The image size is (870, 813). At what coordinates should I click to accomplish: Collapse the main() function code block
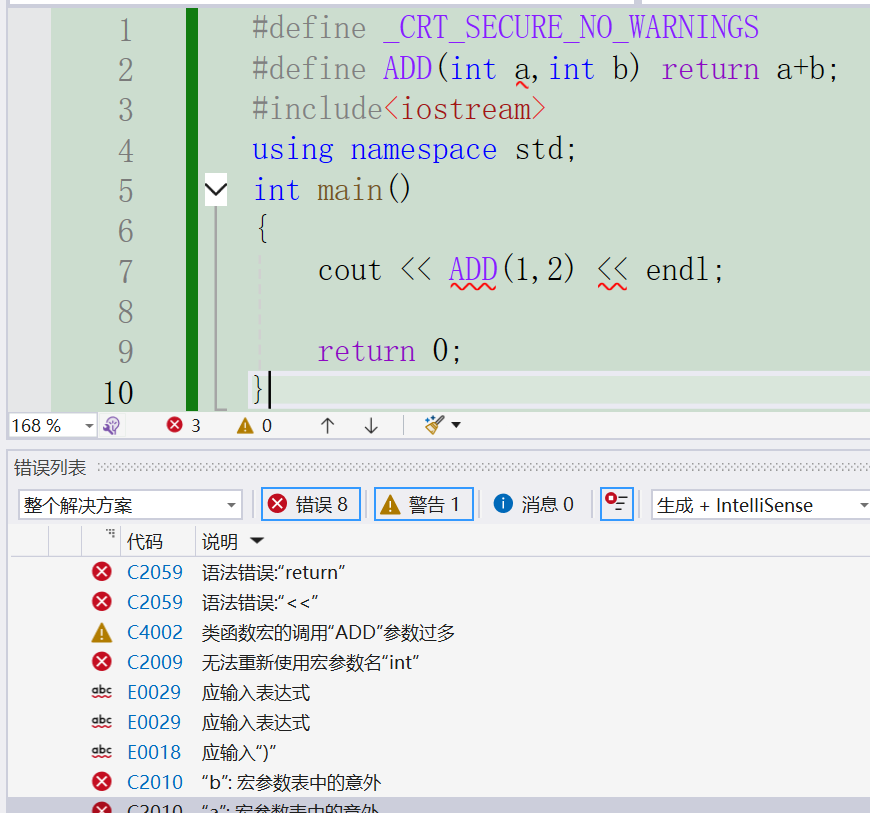click(215, 190)
